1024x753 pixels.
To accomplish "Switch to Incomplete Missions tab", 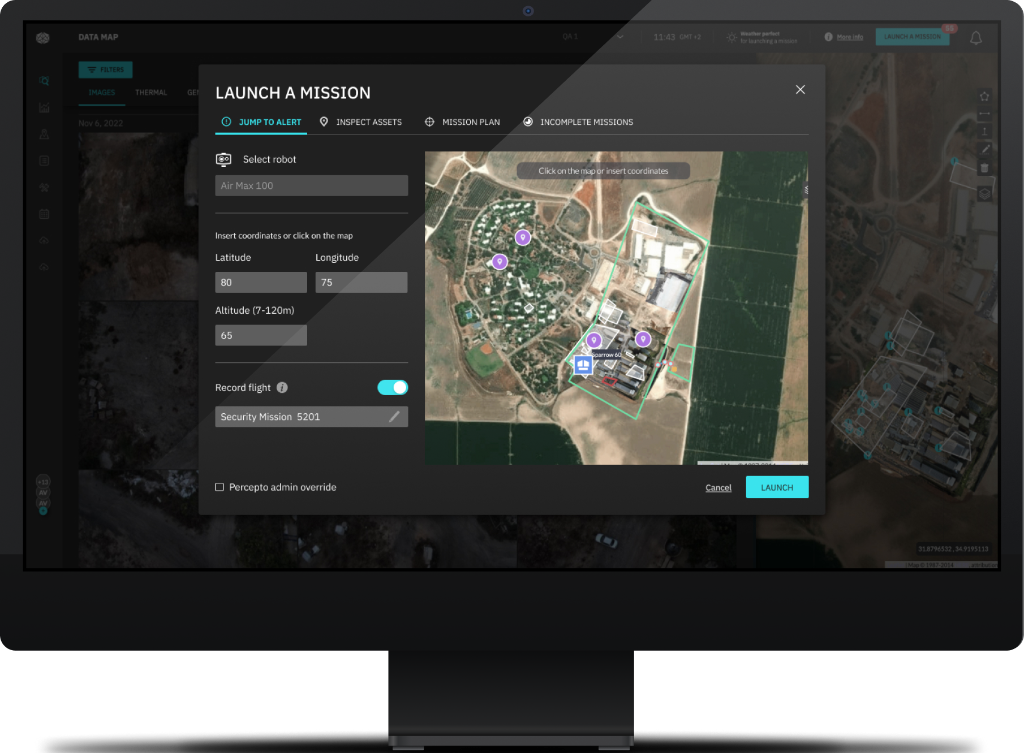I will coord(578,122).
